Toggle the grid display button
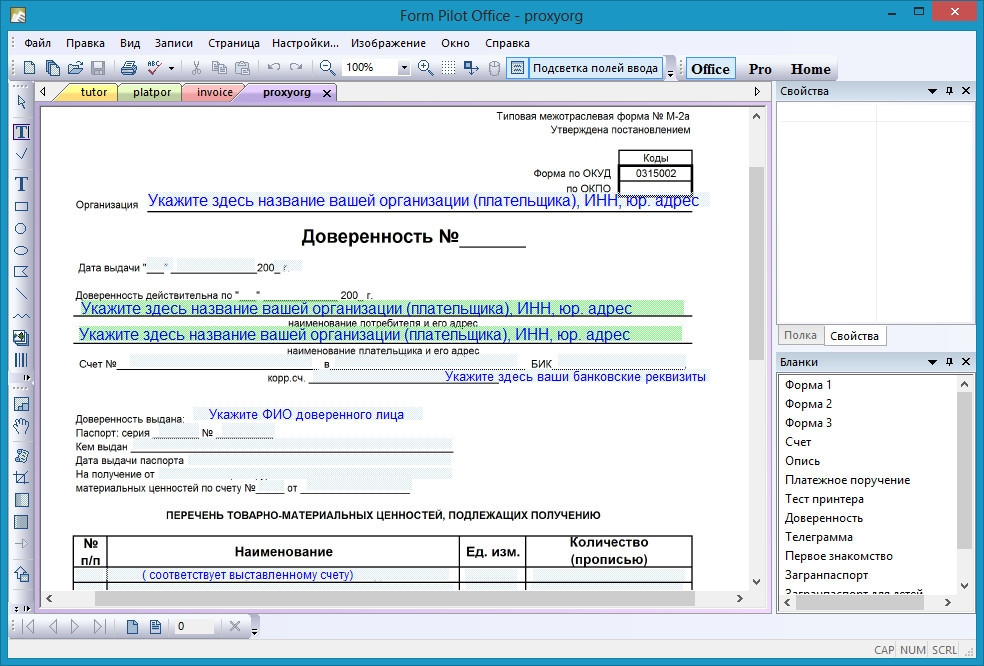 (448, 68)
